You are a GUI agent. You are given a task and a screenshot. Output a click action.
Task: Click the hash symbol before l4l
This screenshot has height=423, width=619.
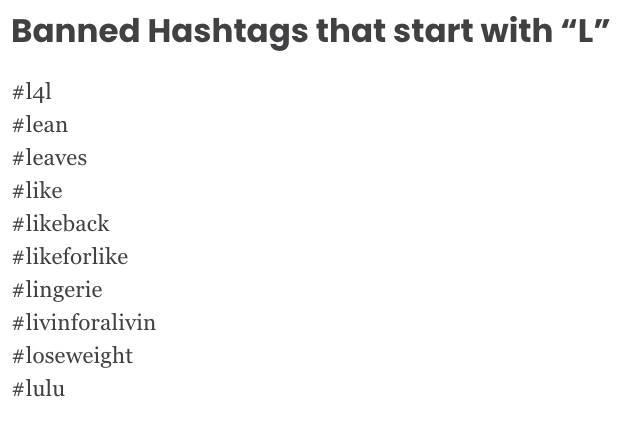19,93
